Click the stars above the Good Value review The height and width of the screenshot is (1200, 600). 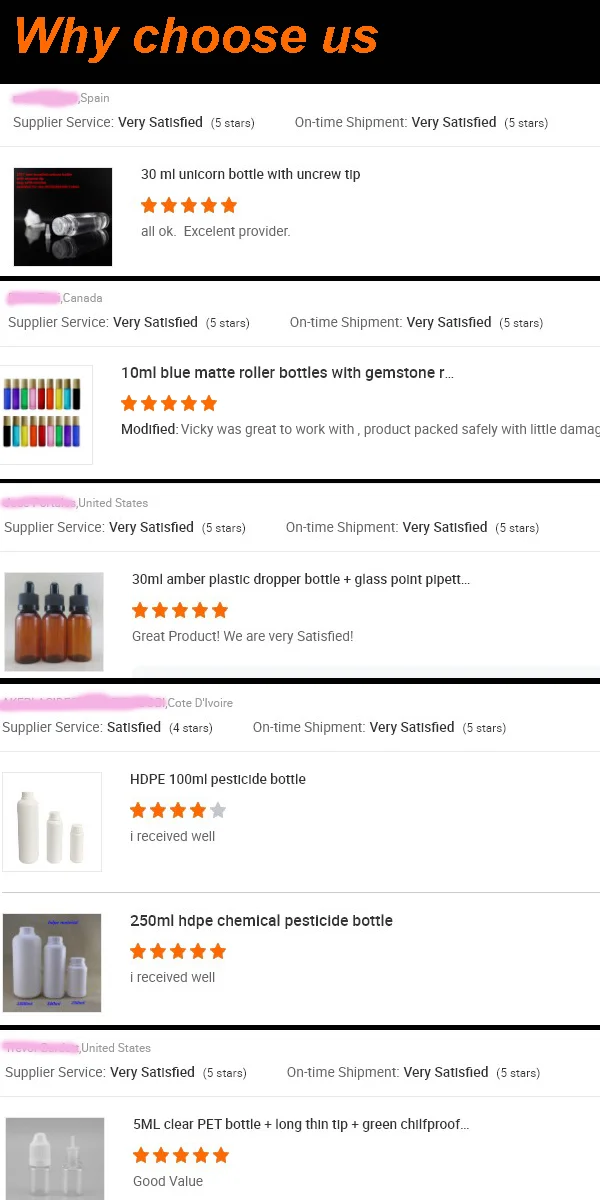pyautogui.click(x=181, y=1155)
